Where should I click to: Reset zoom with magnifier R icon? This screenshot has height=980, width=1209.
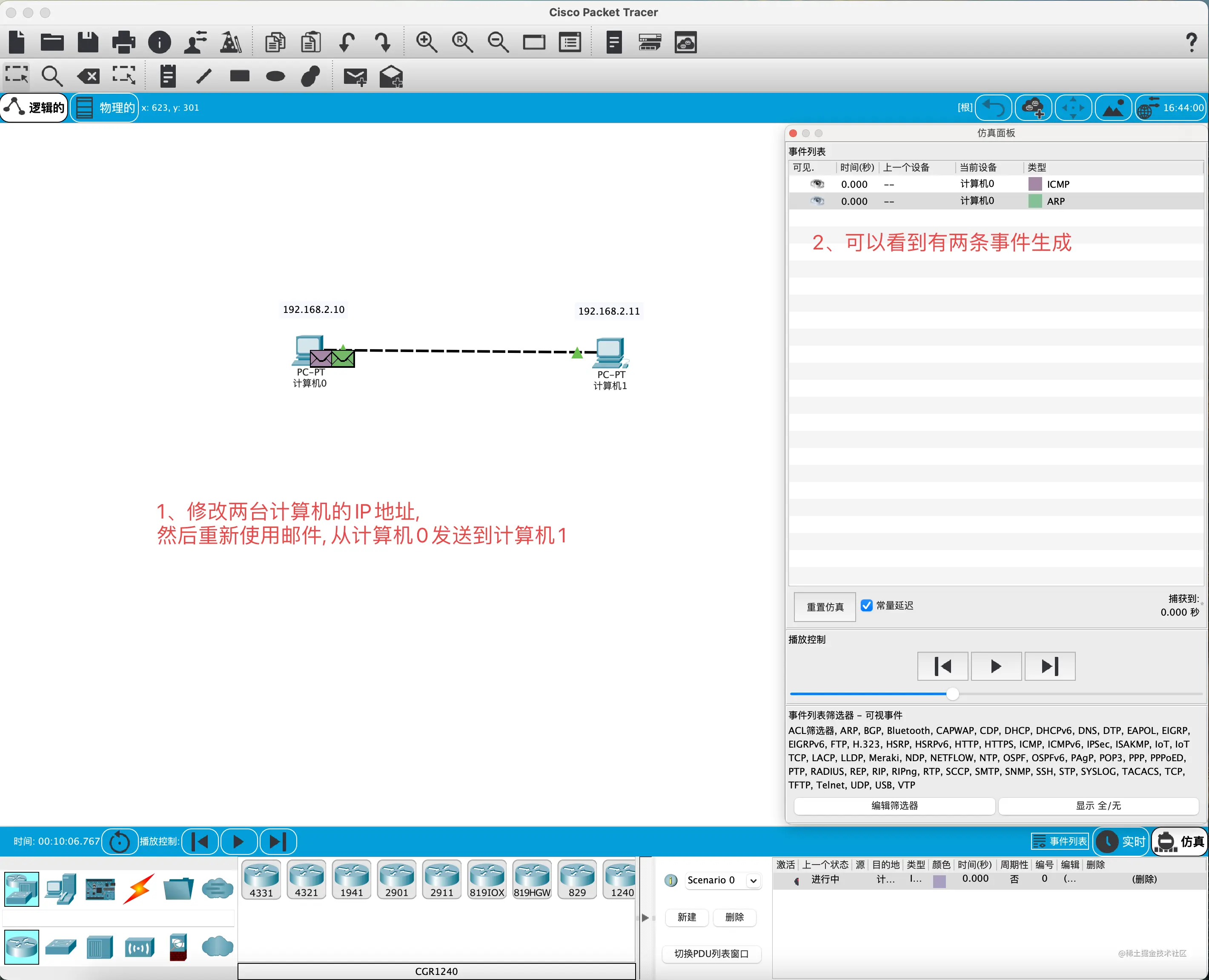point(463,42)
